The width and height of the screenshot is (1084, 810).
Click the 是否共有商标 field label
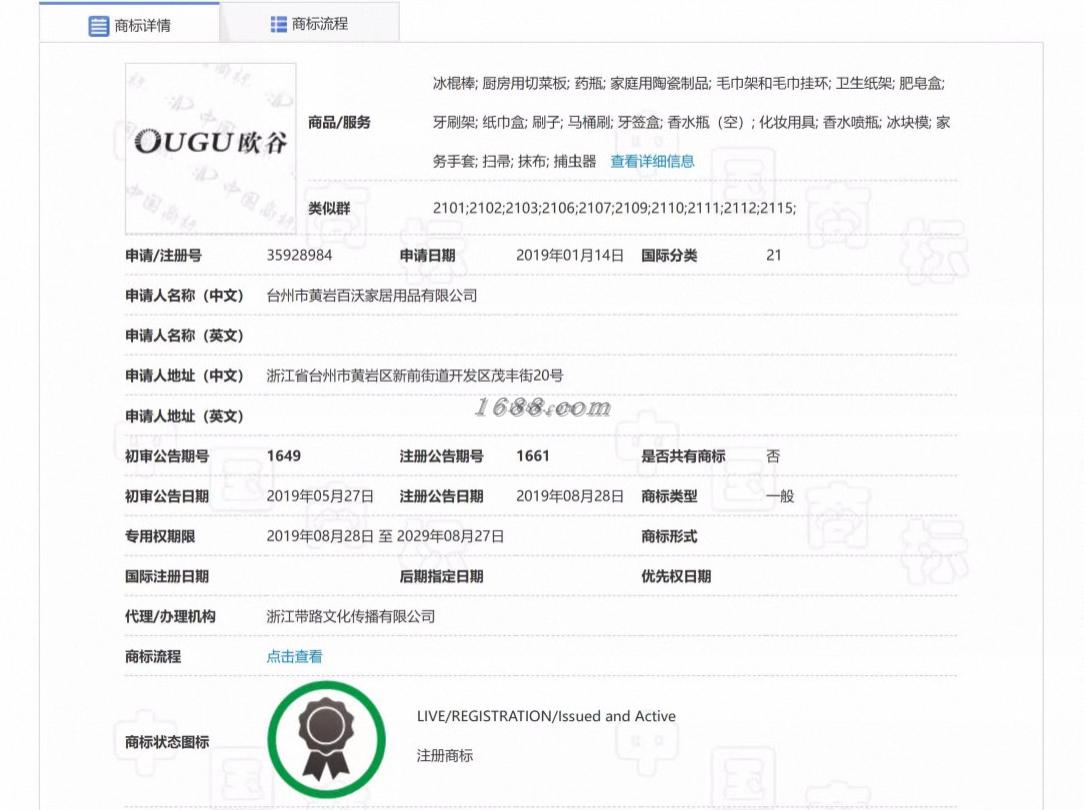683,456
